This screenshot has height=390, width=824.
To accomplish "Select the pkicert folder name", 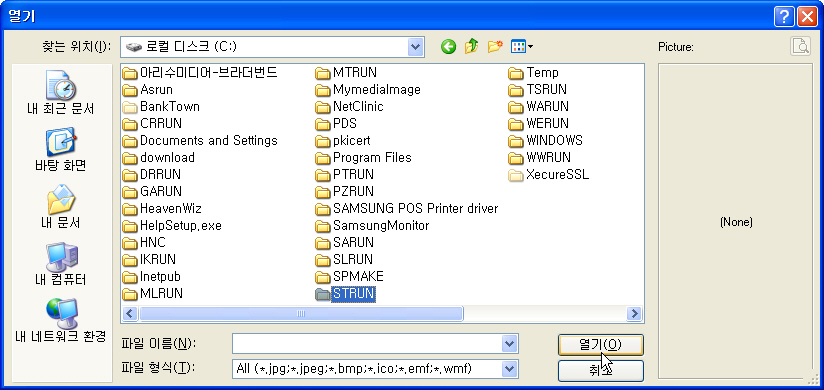I will click(352, 141).
